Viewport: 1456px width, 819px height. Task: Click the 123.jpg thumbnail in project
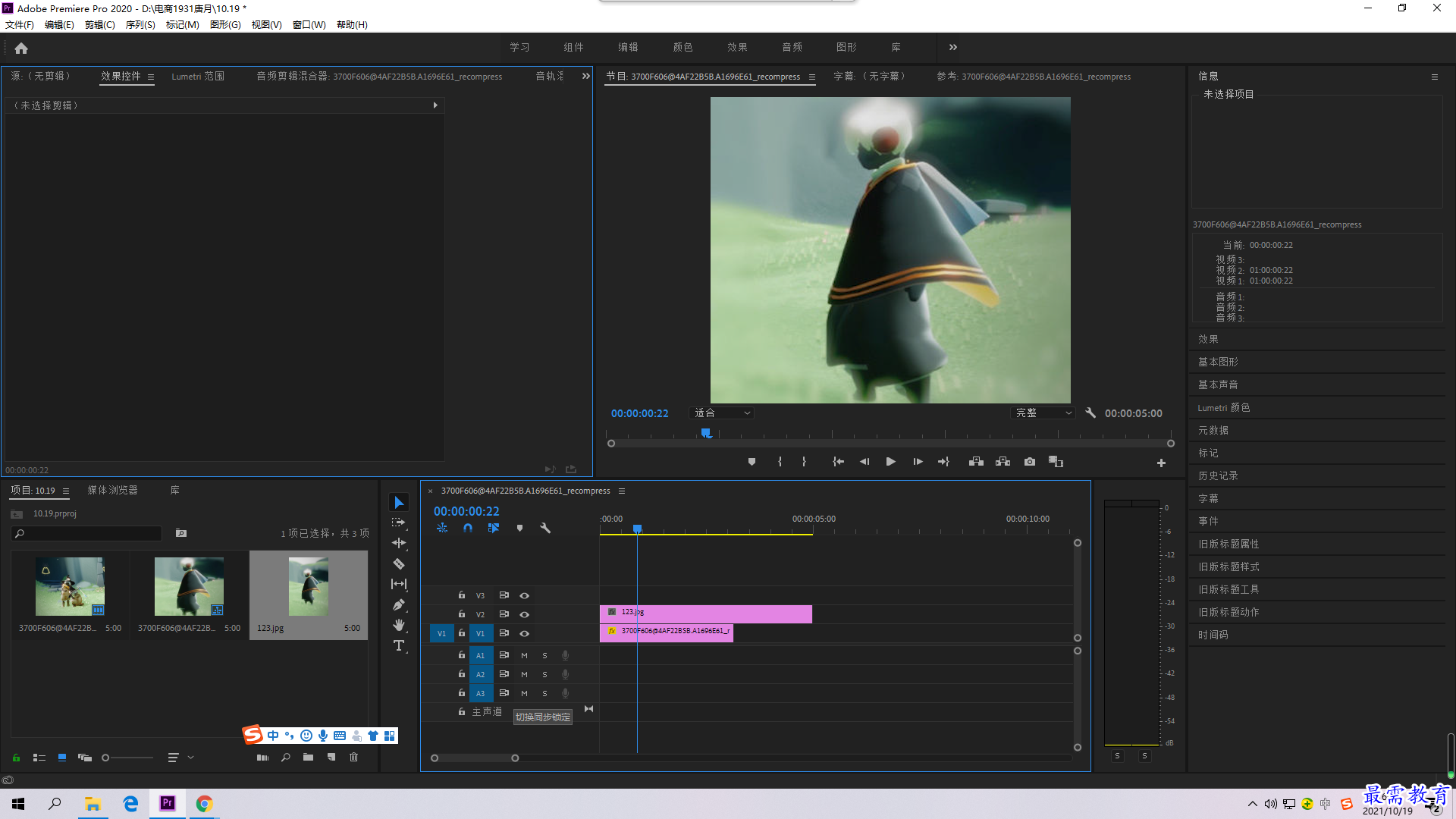309,586
